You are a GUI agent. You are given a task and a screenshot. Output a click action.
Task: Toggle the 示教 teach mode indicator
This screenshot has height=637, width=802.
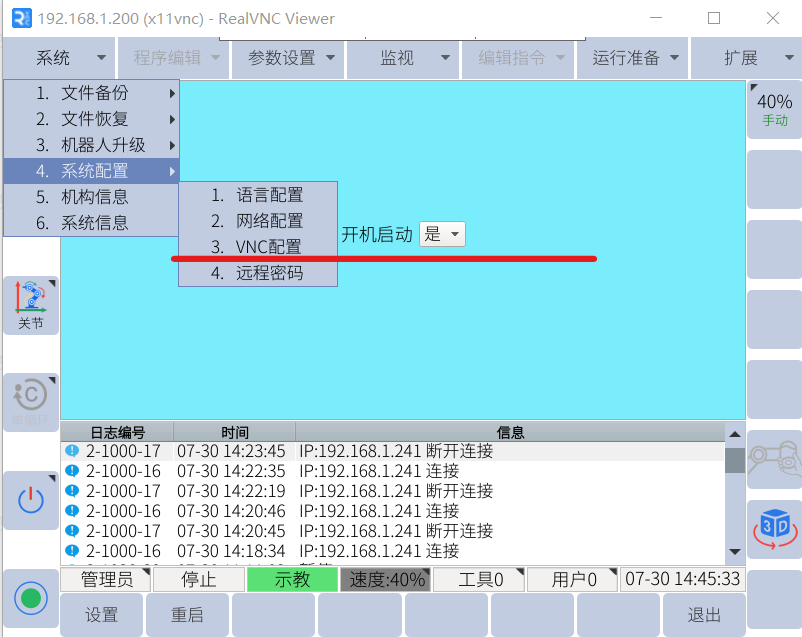pos(292,580)
